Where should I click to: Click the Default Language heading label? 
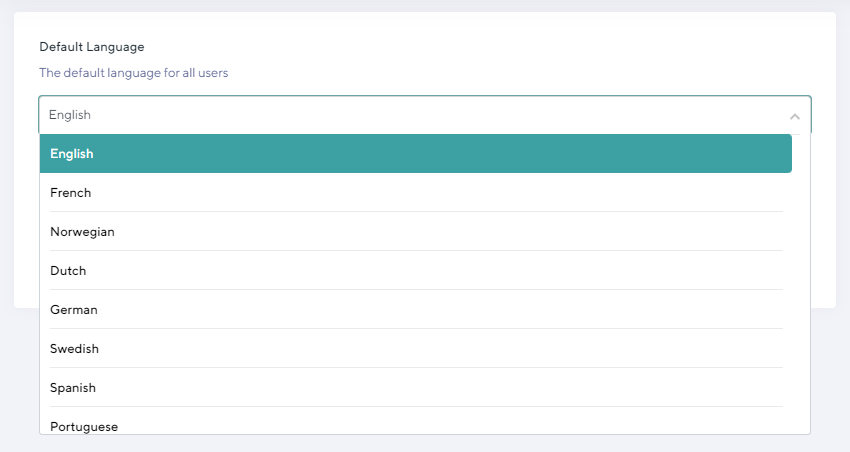click(x=92, y=47)
